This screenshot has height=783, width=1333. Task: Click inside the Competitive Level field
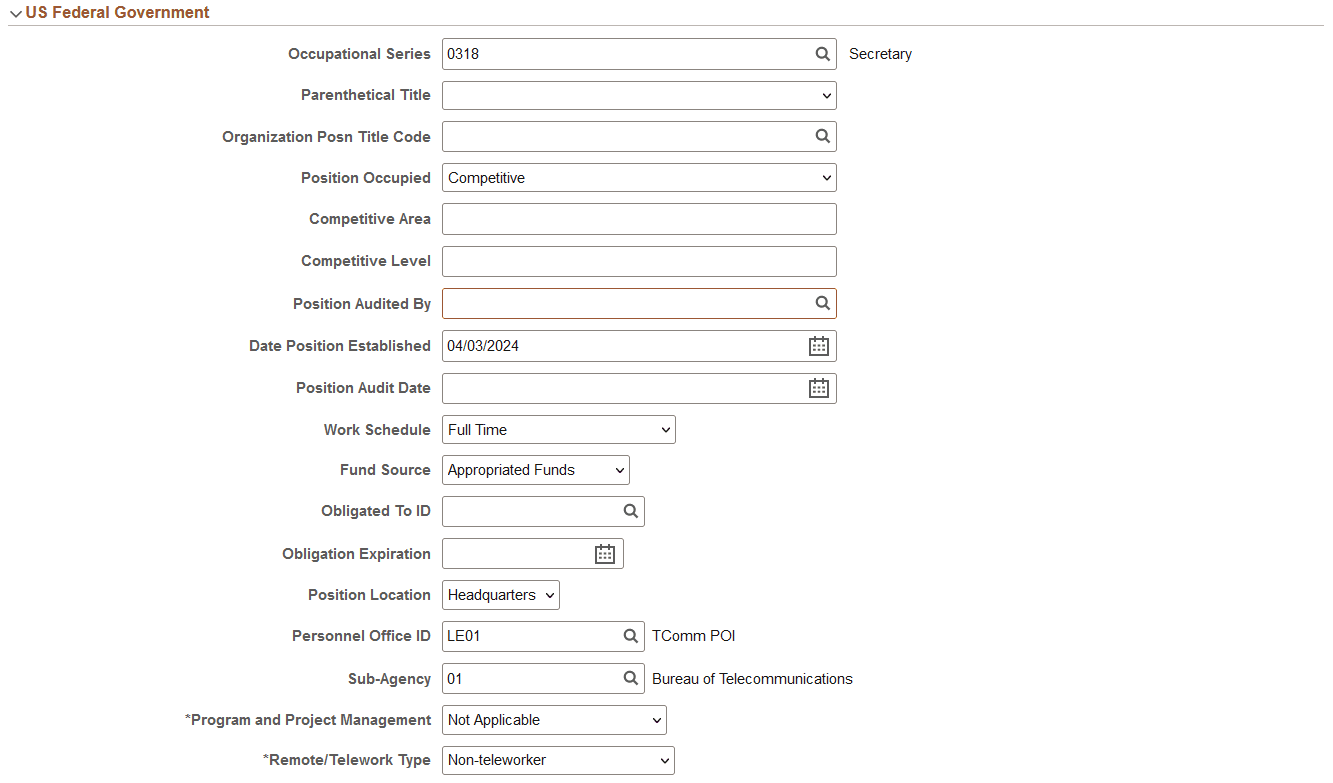639,261
